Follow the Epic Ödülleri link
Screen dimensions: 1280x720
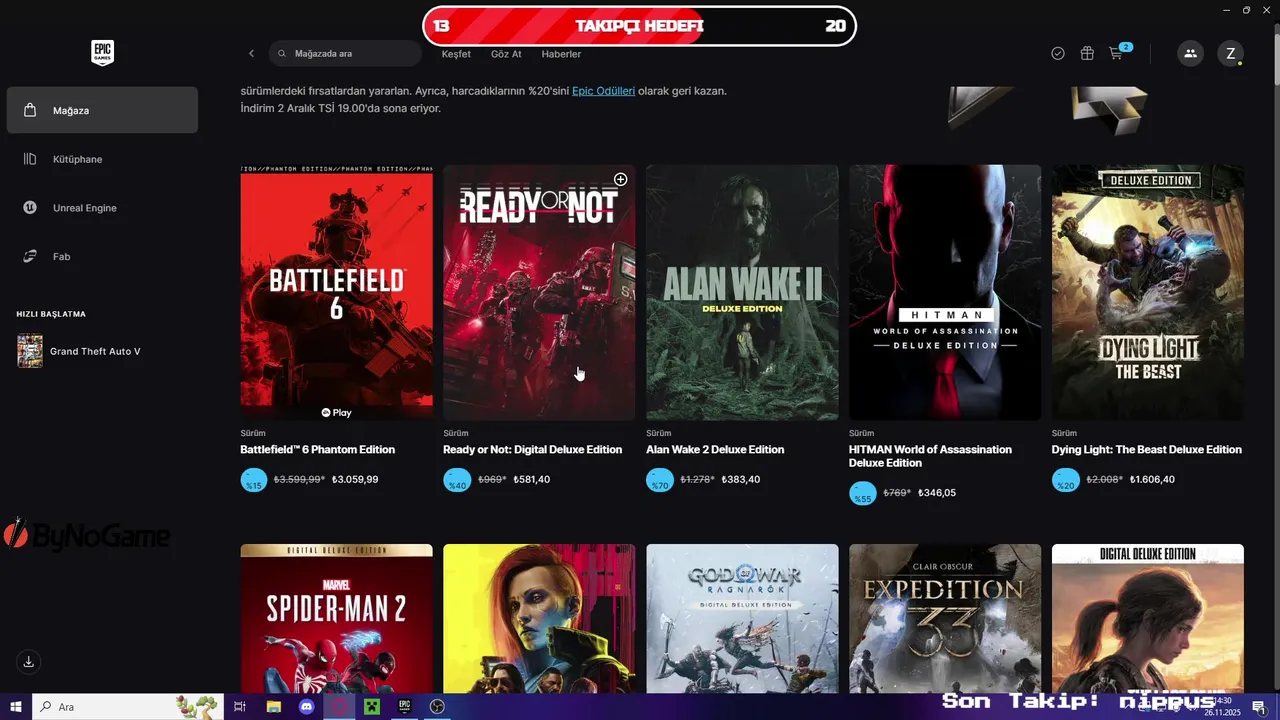603,91
